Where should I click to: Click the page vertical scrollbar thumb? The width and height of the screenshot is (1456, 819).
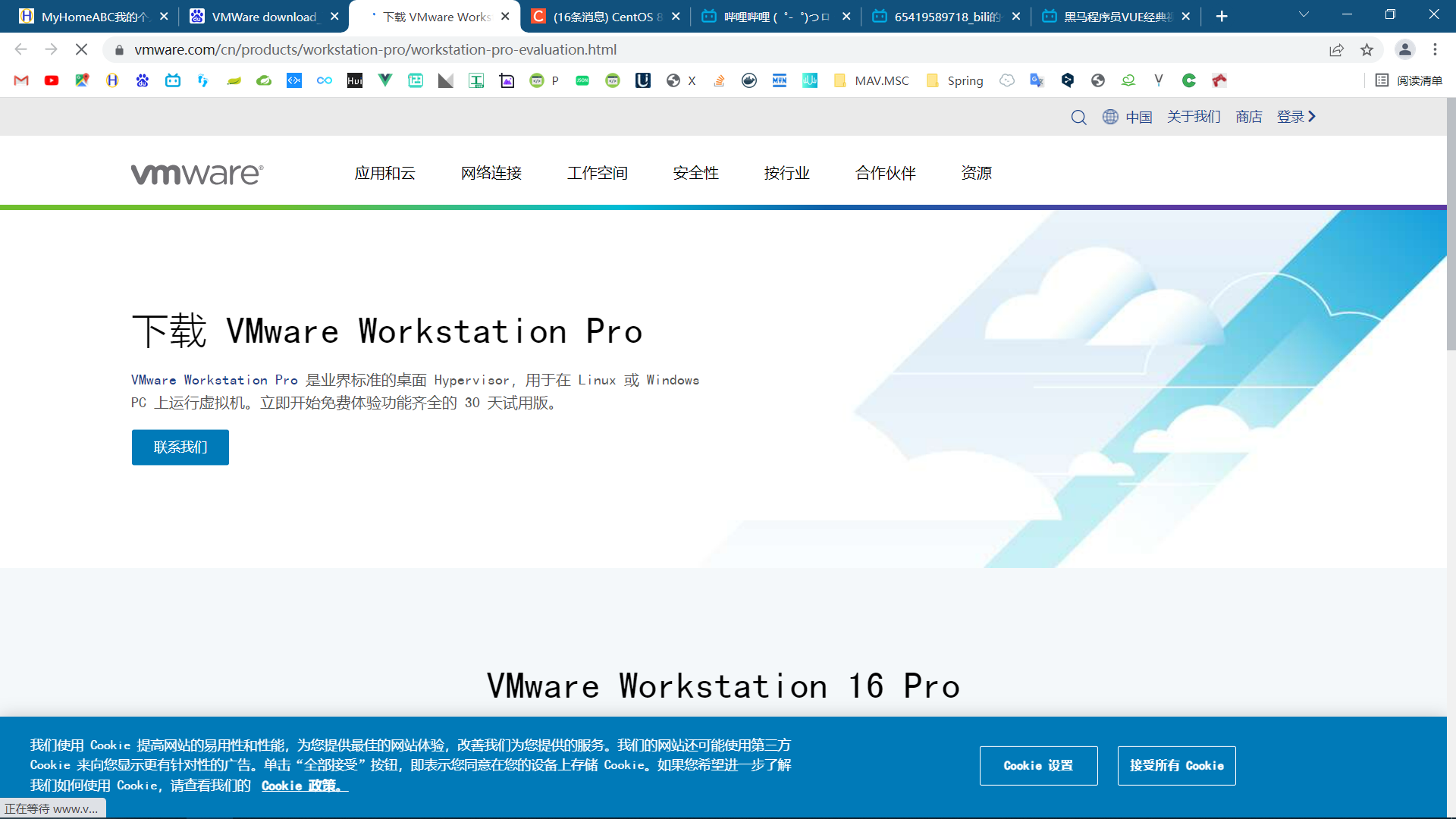click(x=1451, y=224)
